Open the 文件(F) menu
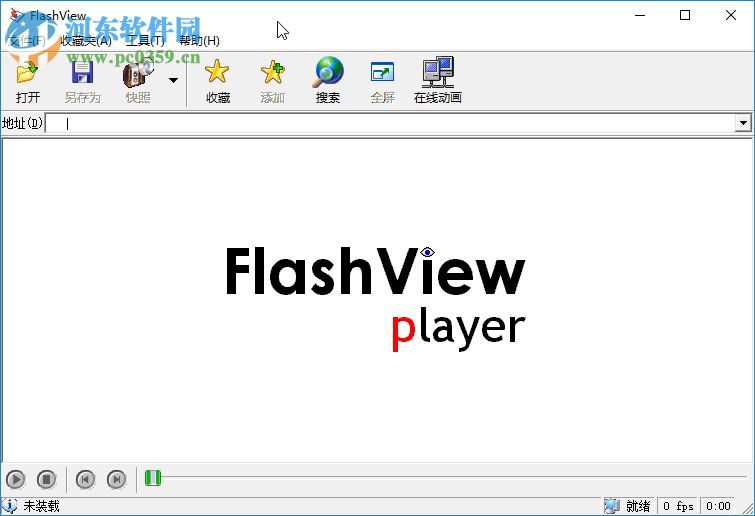The height and width of the screenshot is (516, 755). click(x=27, y=41)
